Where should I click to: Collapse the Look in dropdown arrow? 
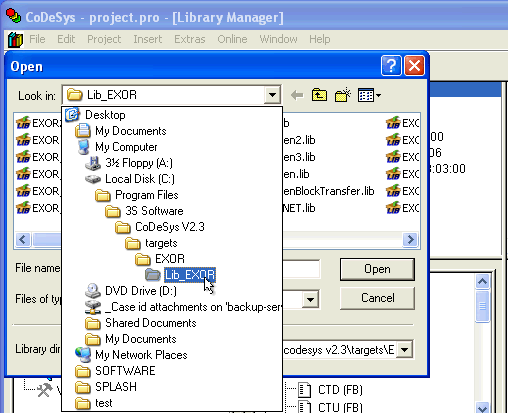272,95
